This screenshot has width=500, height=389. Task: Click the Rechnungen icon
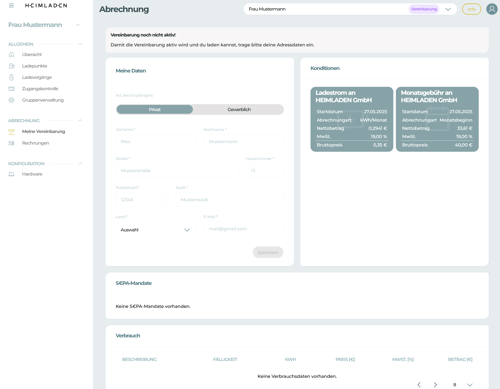[x=11, y=143]
